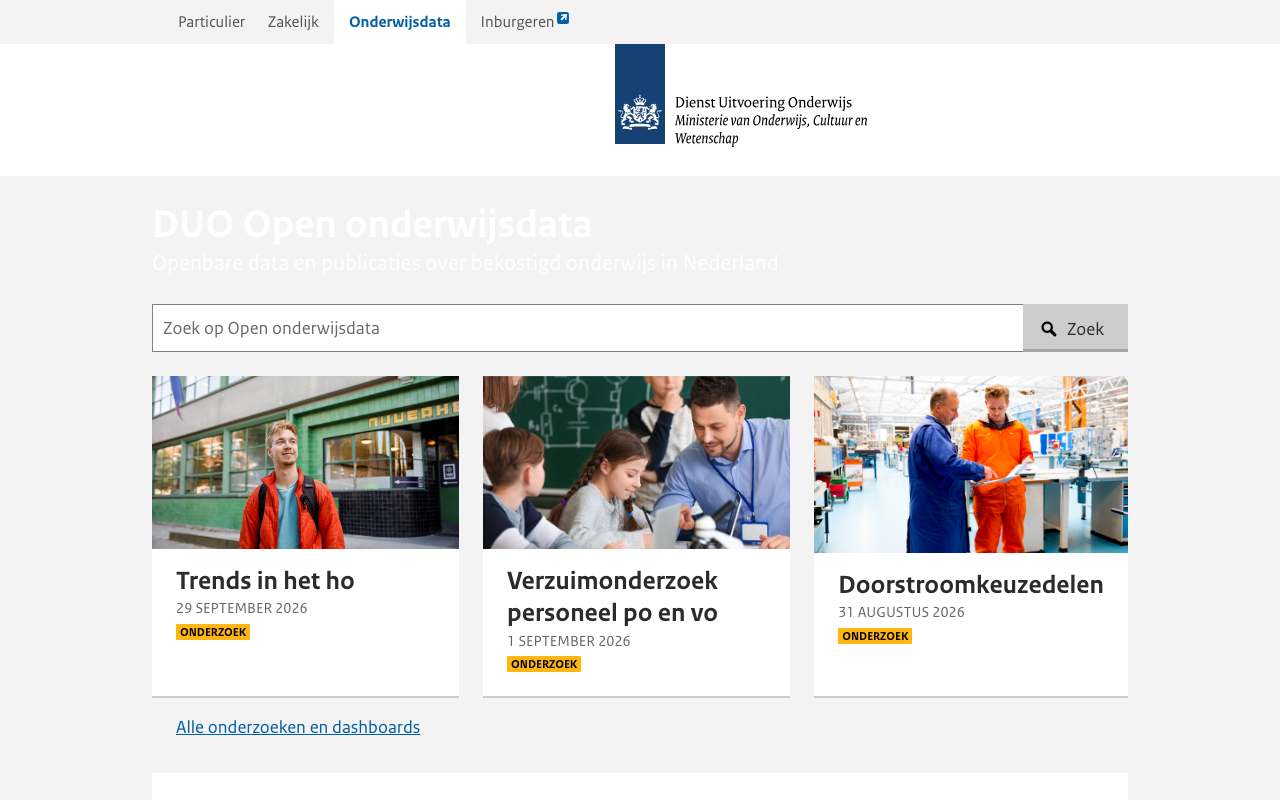Click Onderzoek label under Trends in het ho
1280x800 pixels.
coord(213,632)
